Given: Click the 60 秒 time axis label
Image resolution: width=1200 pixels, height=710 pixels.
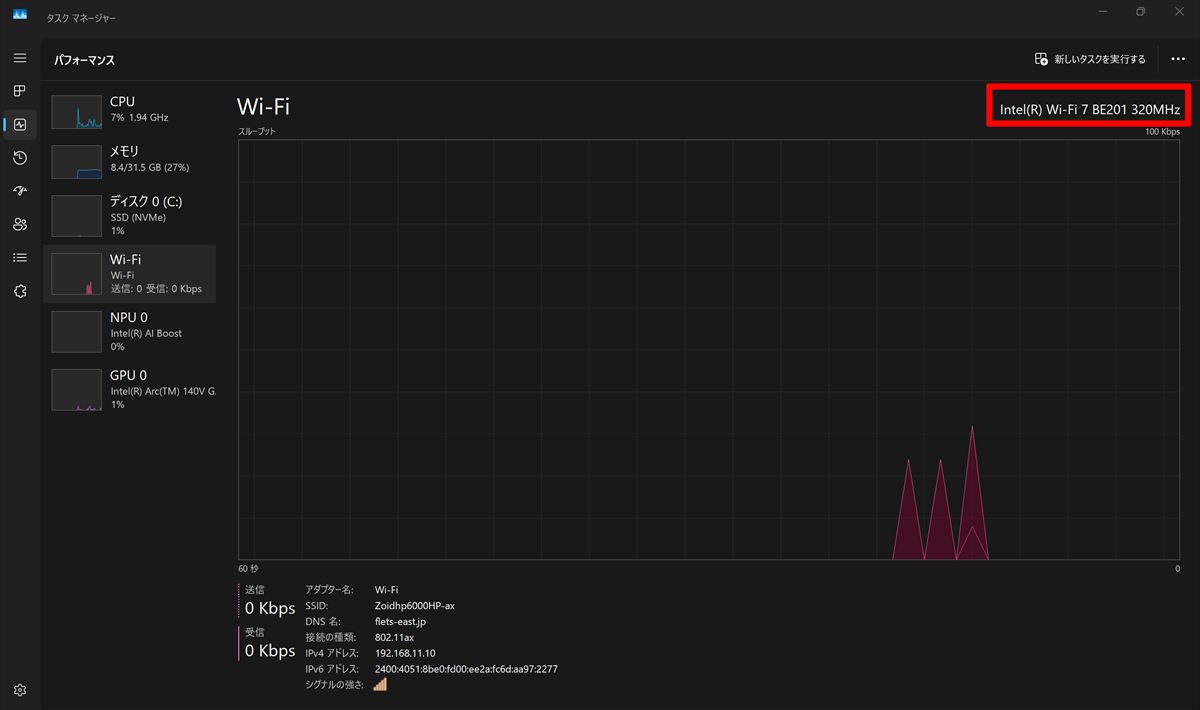Looking at the screenshot, I should [248, 568].
